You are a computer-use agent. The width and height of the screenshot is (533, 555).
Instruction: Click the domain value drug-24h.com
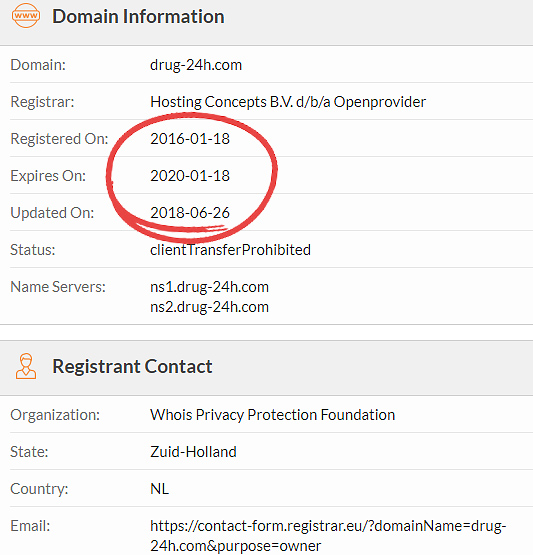coord(196,65)
